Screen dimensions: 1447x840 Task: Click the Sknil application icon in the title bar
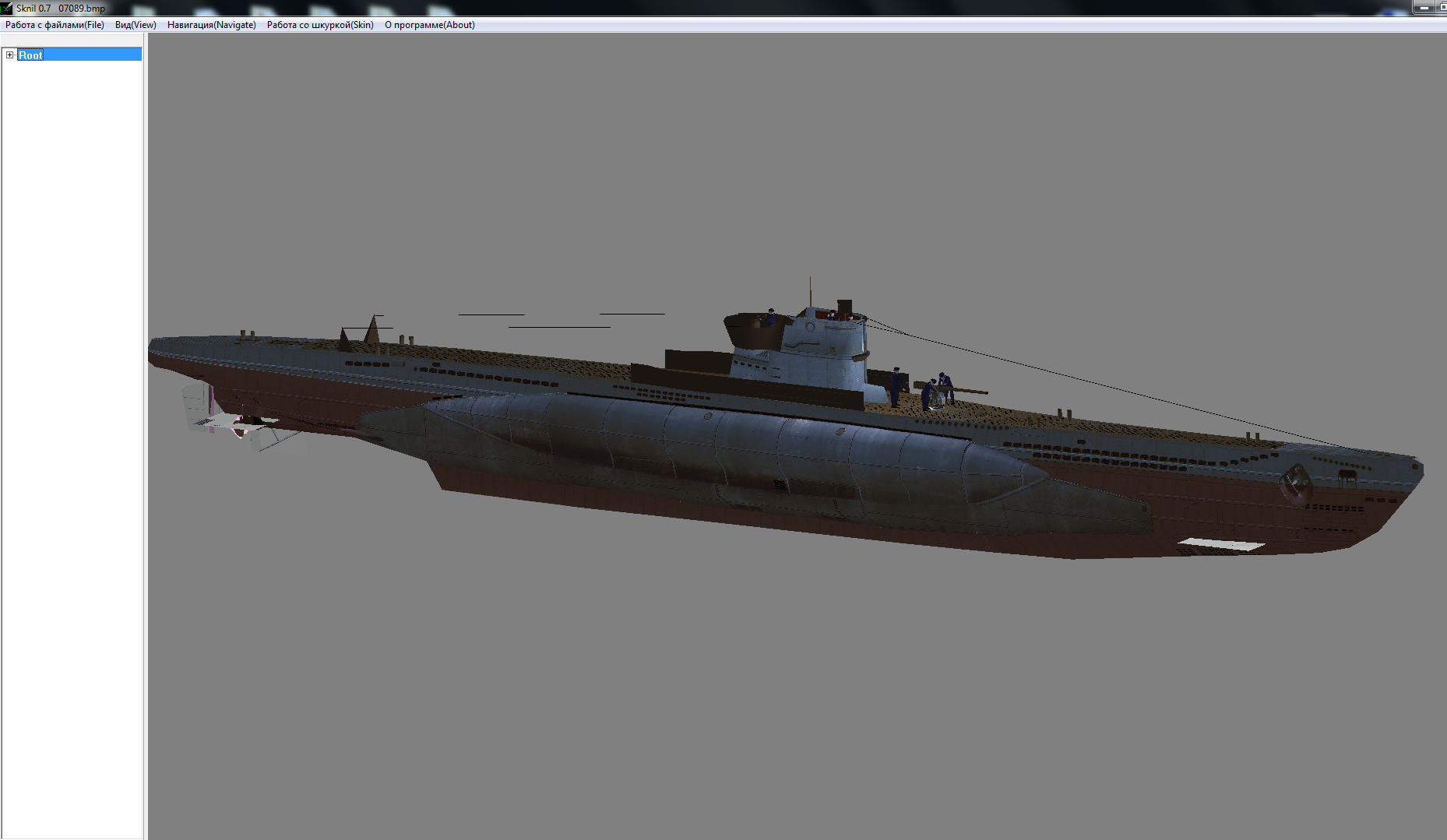(7, 8)
